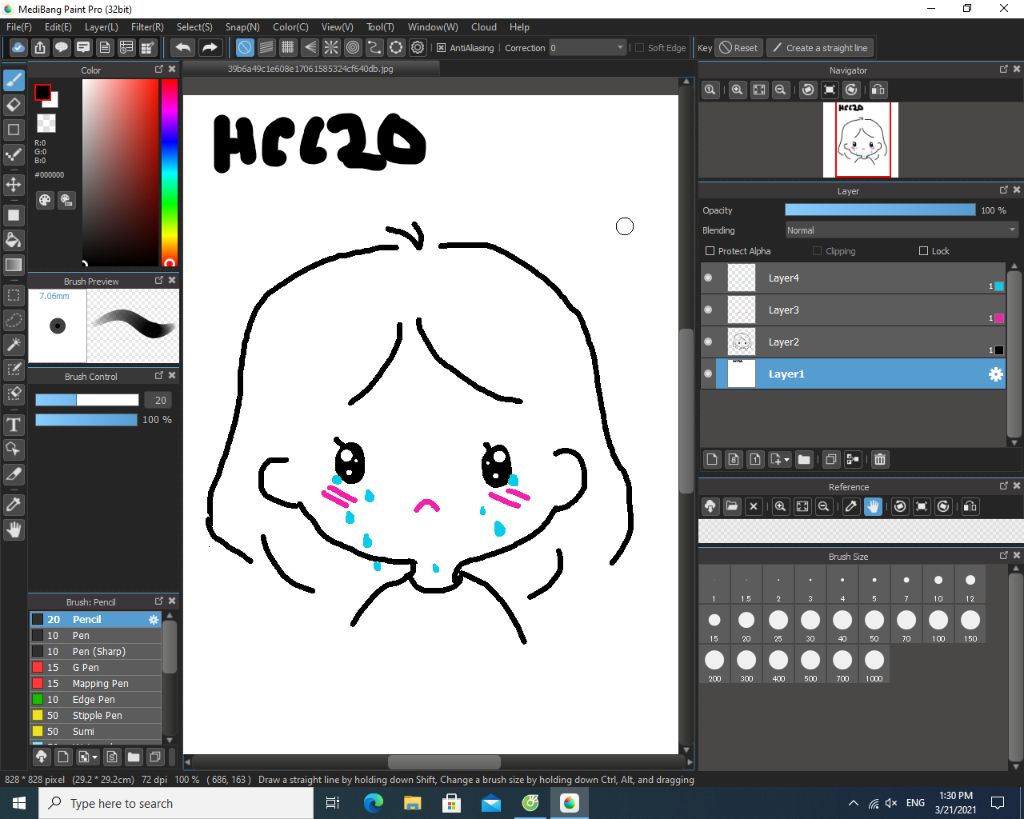Viewport: 1024px width, 819px height.
Task: Adjust the brush size slider
Action: click(x=87, y=400)
